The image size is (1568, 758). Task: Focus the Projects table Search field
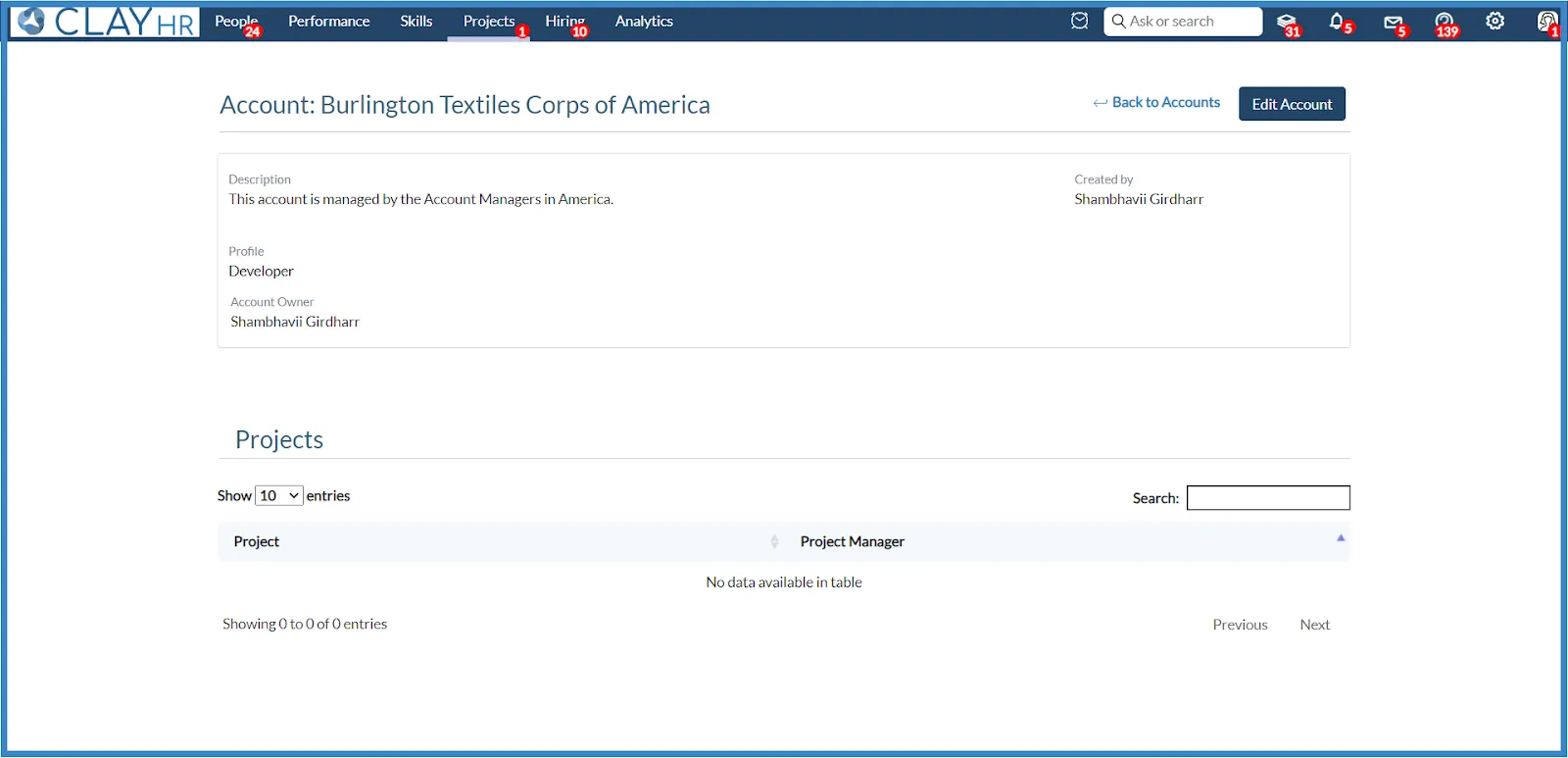point(1268,498)
